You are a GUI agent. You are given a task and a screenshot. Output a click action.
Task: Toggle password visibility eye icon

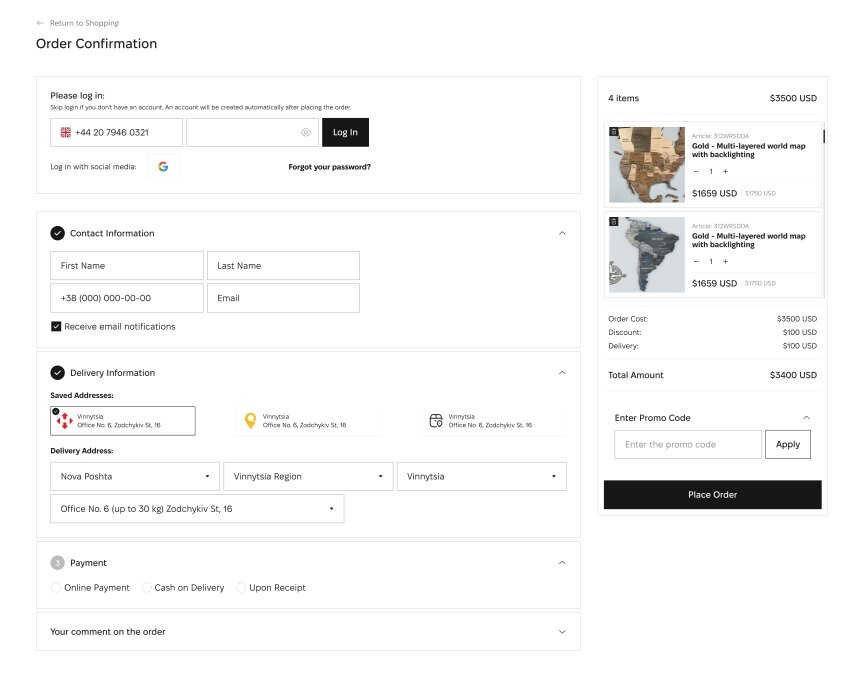[x=306, y=132]
